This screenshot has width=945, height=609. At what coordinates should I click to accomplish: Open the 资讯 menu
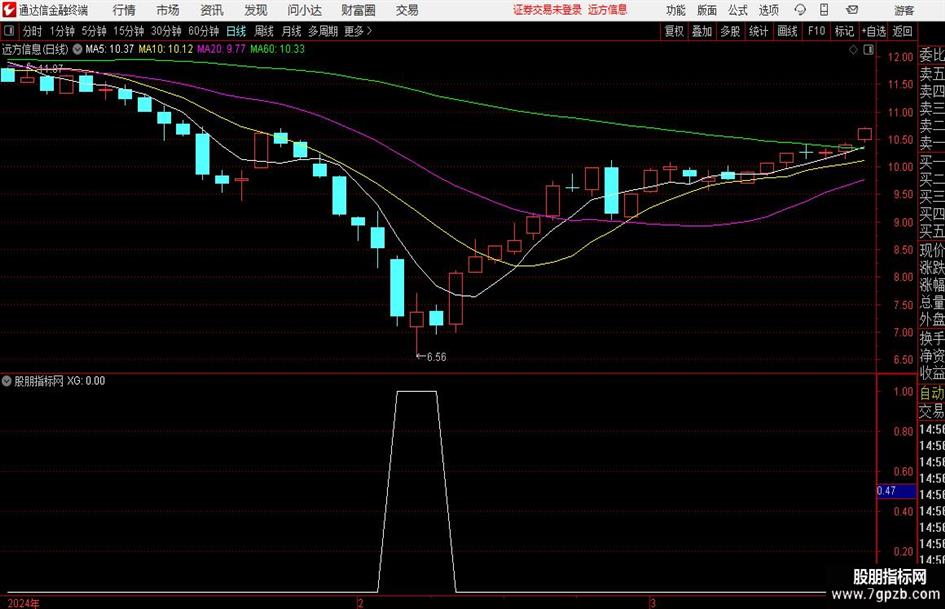pos(212,10)
